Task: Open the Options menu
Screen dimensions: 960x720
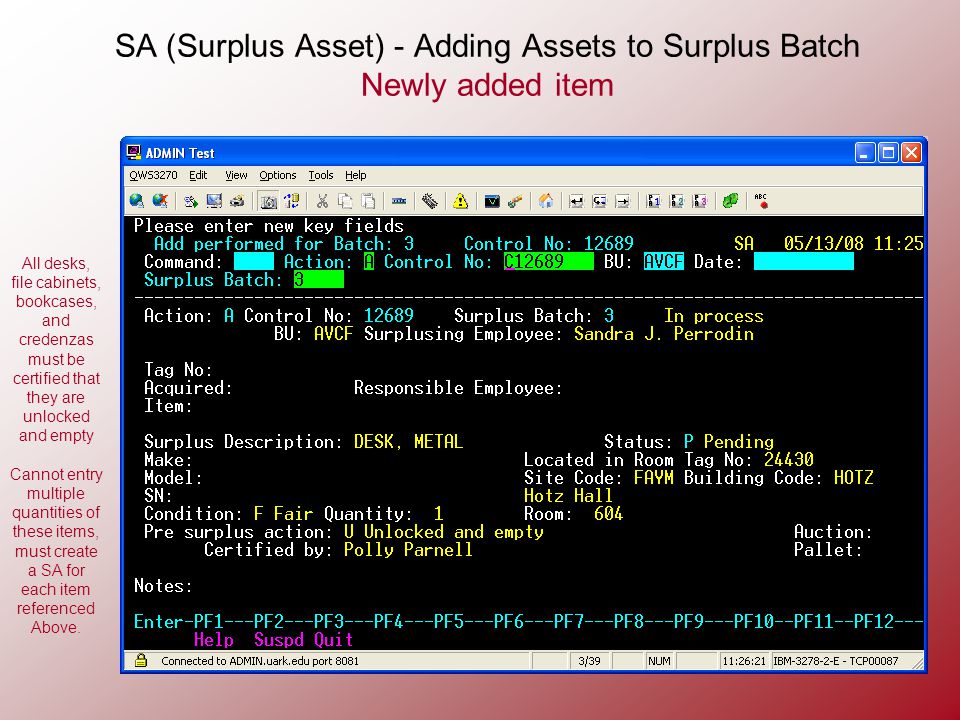Action: point(277,175)
